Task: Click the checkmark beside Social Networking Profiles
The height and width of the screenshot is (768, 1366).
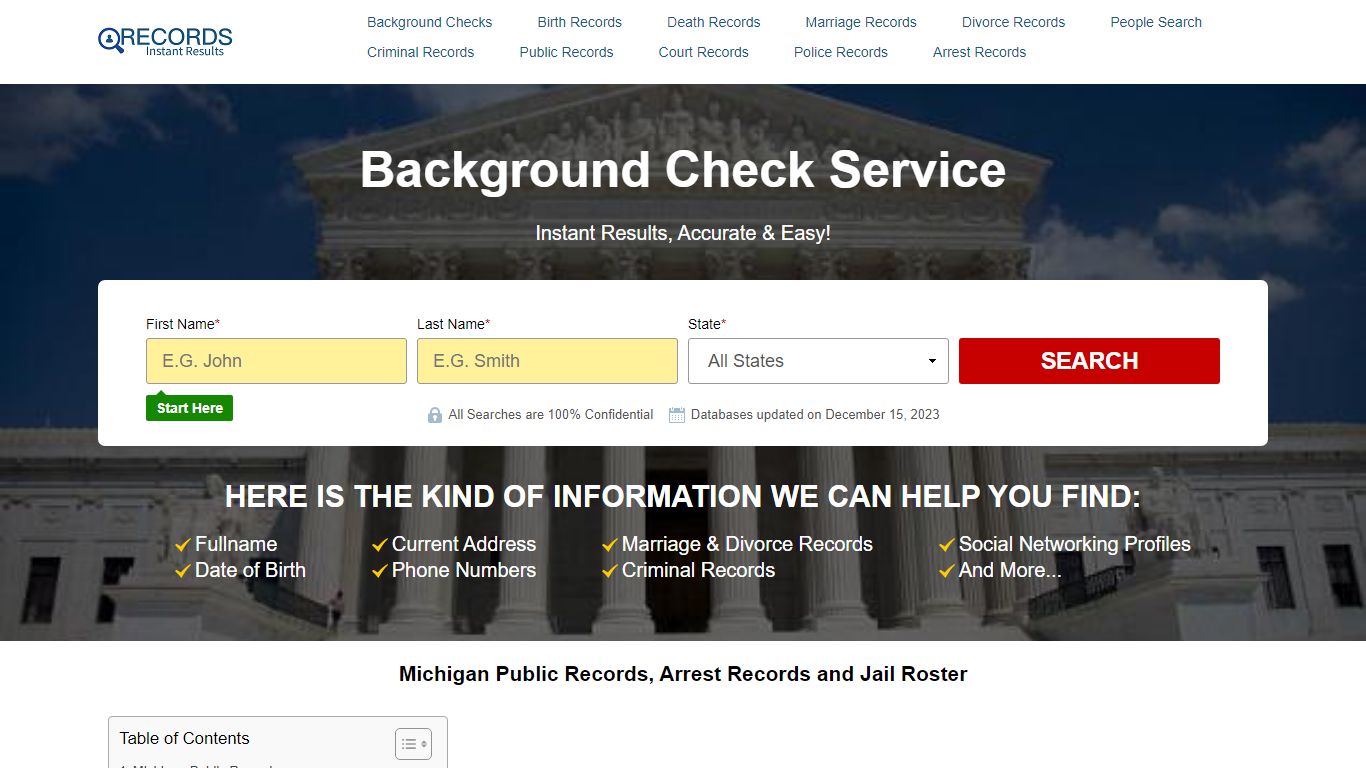Action: pyautogui.click(x=947, y=545)
